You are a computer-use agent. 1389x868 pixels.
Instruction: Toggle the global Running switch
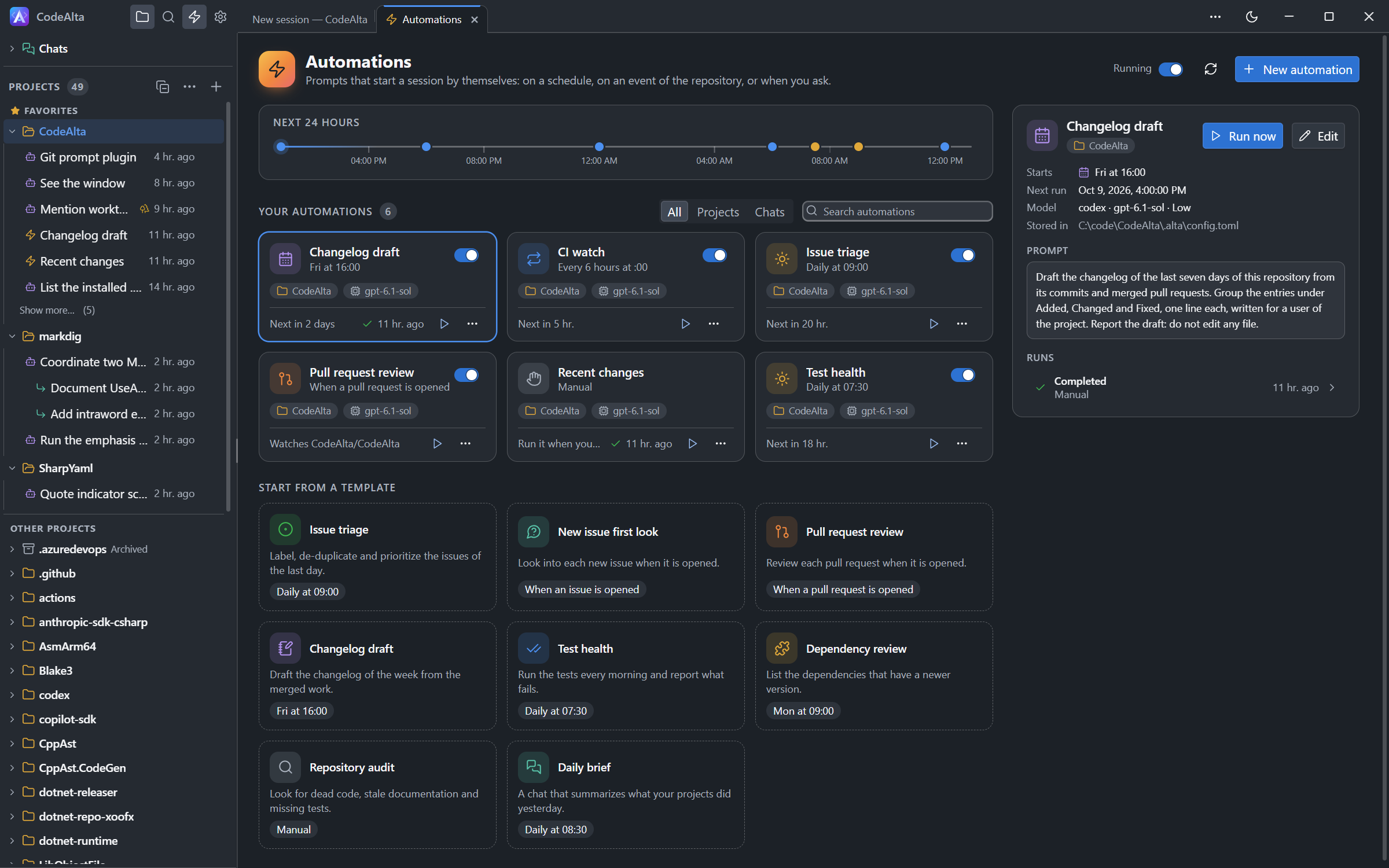pos(1170,69)
